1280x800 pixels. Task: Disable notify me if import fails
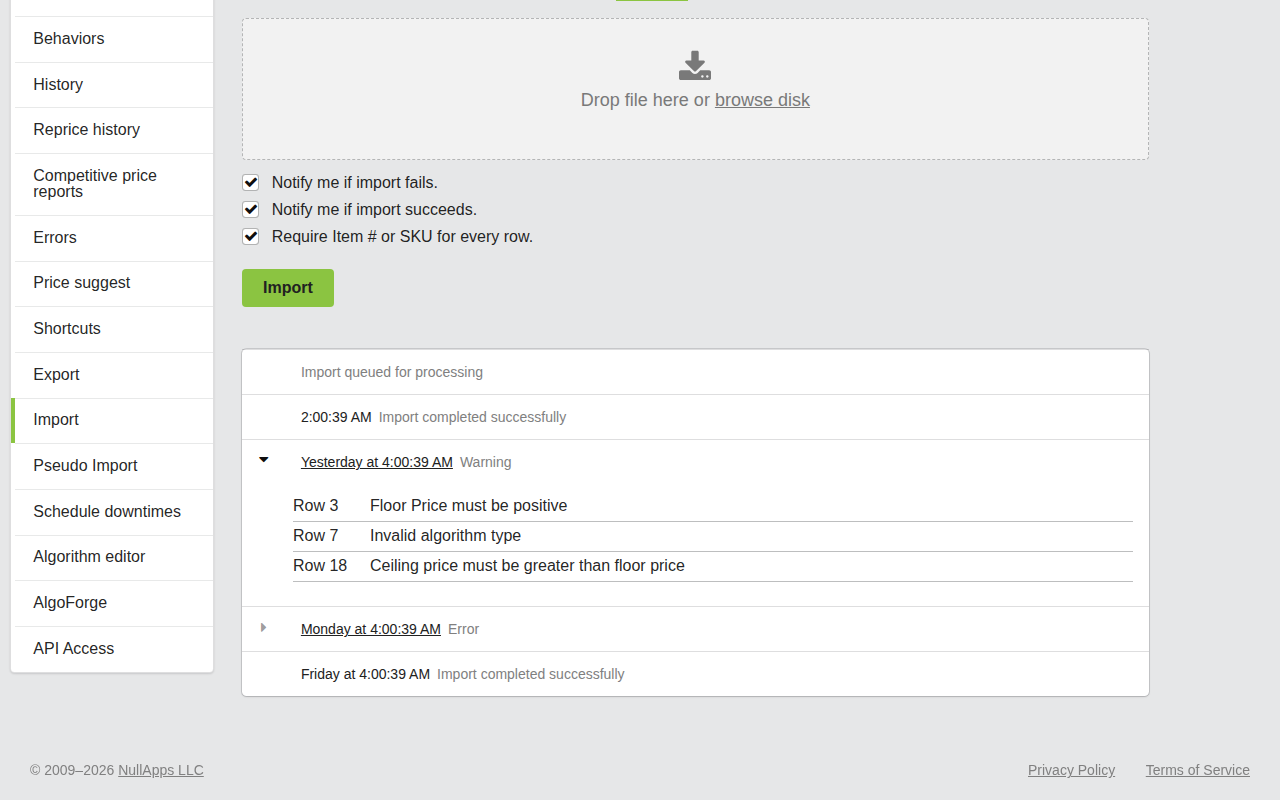[250, 182]
